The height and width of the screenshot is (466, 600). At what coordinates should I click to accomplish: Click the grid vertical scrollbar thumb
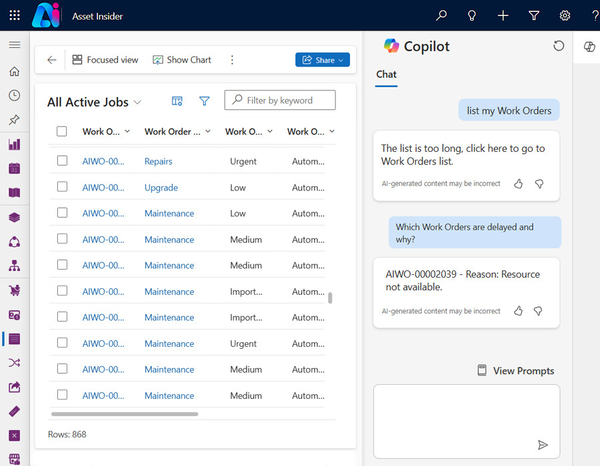pyautogui.click(x=330, y=298)
